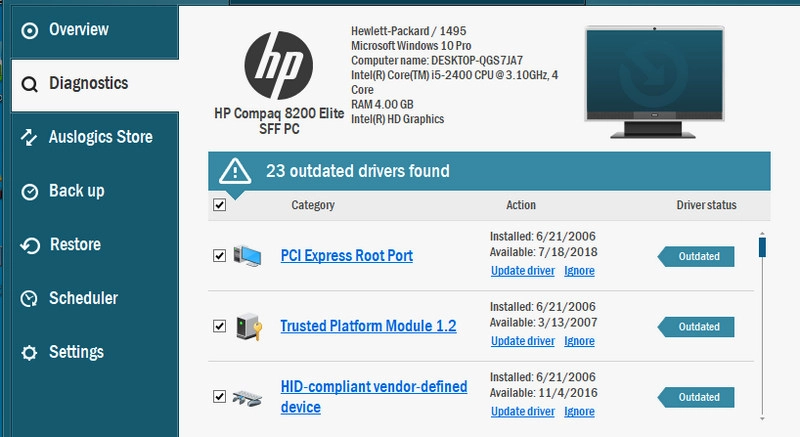Screen dimensions: 800x437
Task: Click the Action column header
Action: point(521,205)
